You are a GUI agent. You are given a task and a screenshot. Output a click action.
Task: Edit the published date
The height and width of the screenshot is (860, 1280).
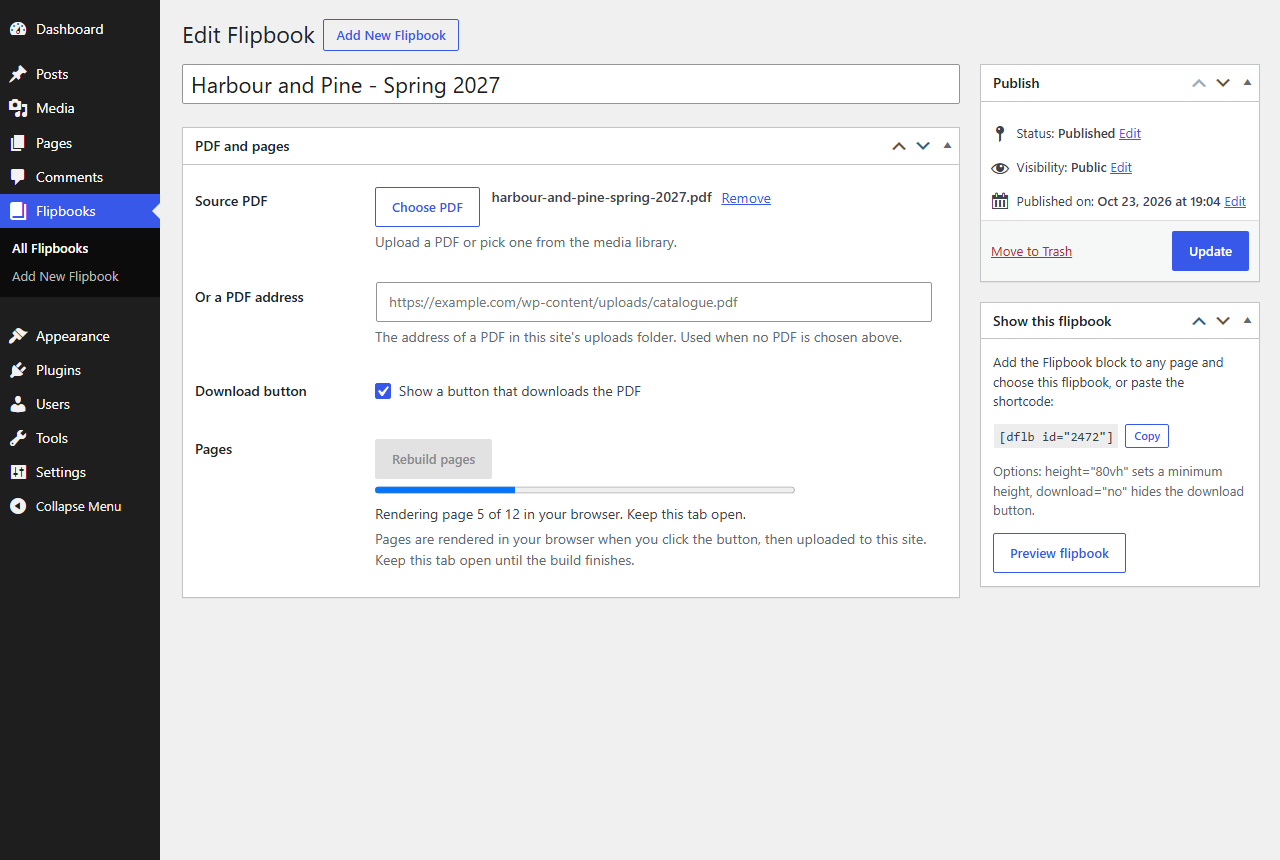point(1235,201)
